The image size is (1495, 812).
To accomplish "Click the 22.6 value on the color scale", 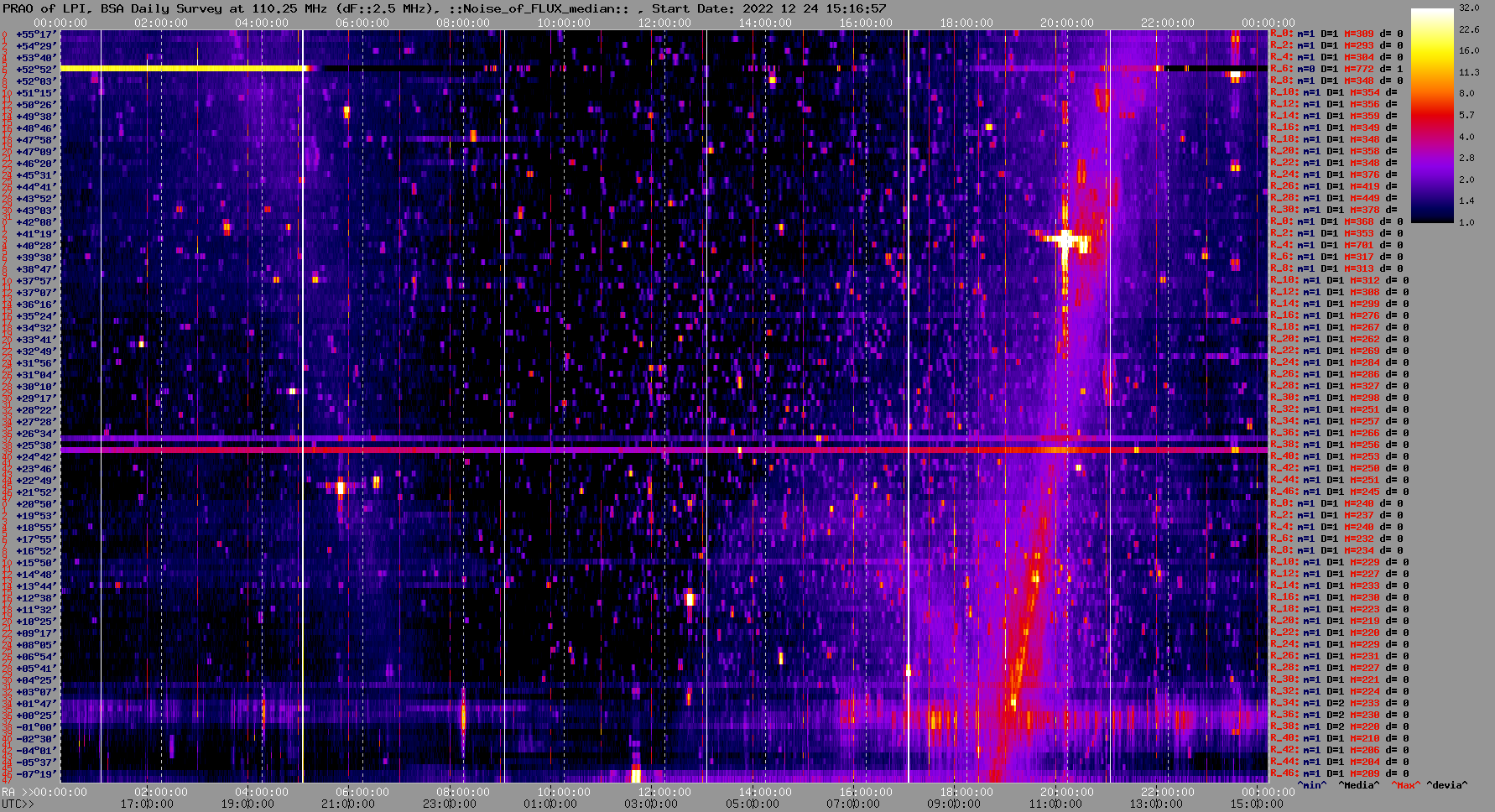I will point(1469,29).
